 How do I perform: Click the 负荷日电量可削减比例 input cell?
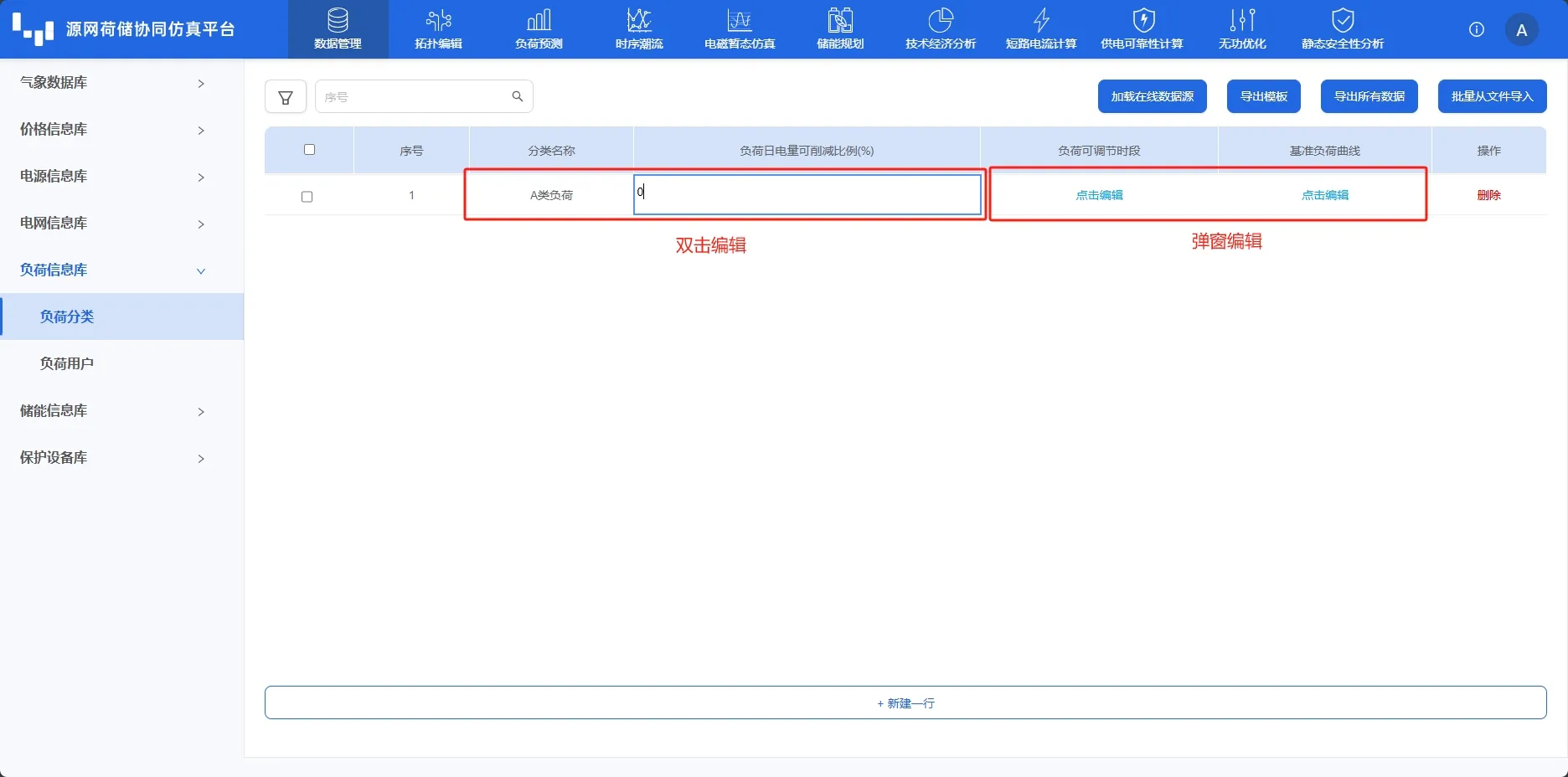(x=807, y=193)
